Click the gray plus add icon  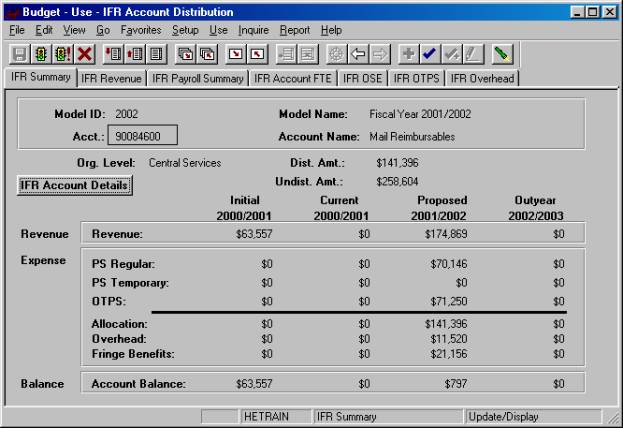click(407, 53)
